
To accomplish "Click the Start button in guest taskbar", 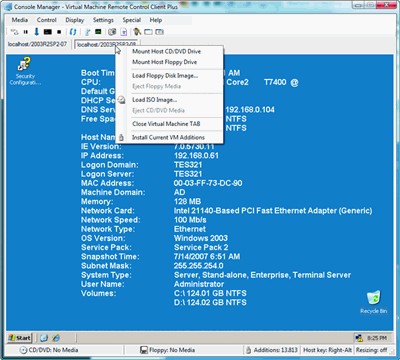I will click(19, 338).
